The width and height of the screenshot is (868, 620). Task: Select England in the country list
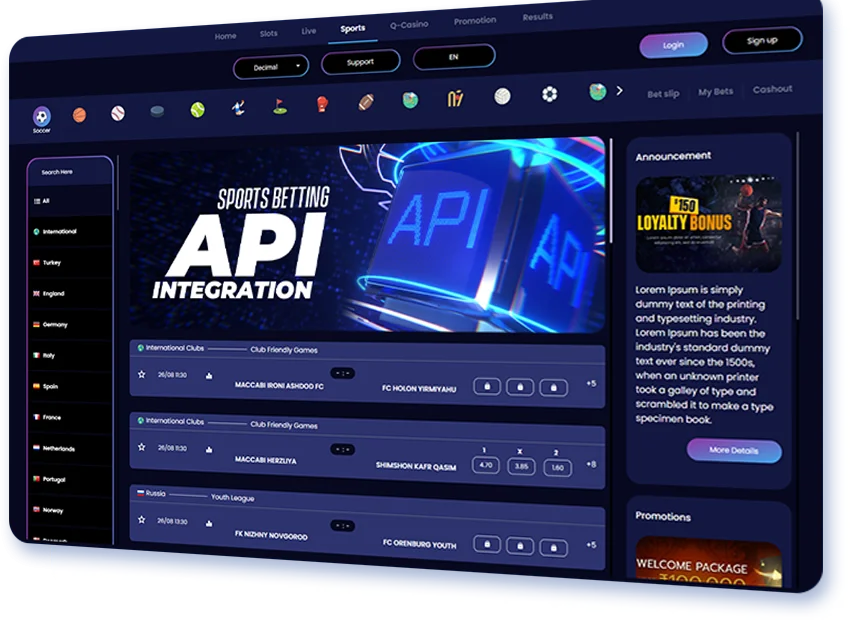pos(70,293)
